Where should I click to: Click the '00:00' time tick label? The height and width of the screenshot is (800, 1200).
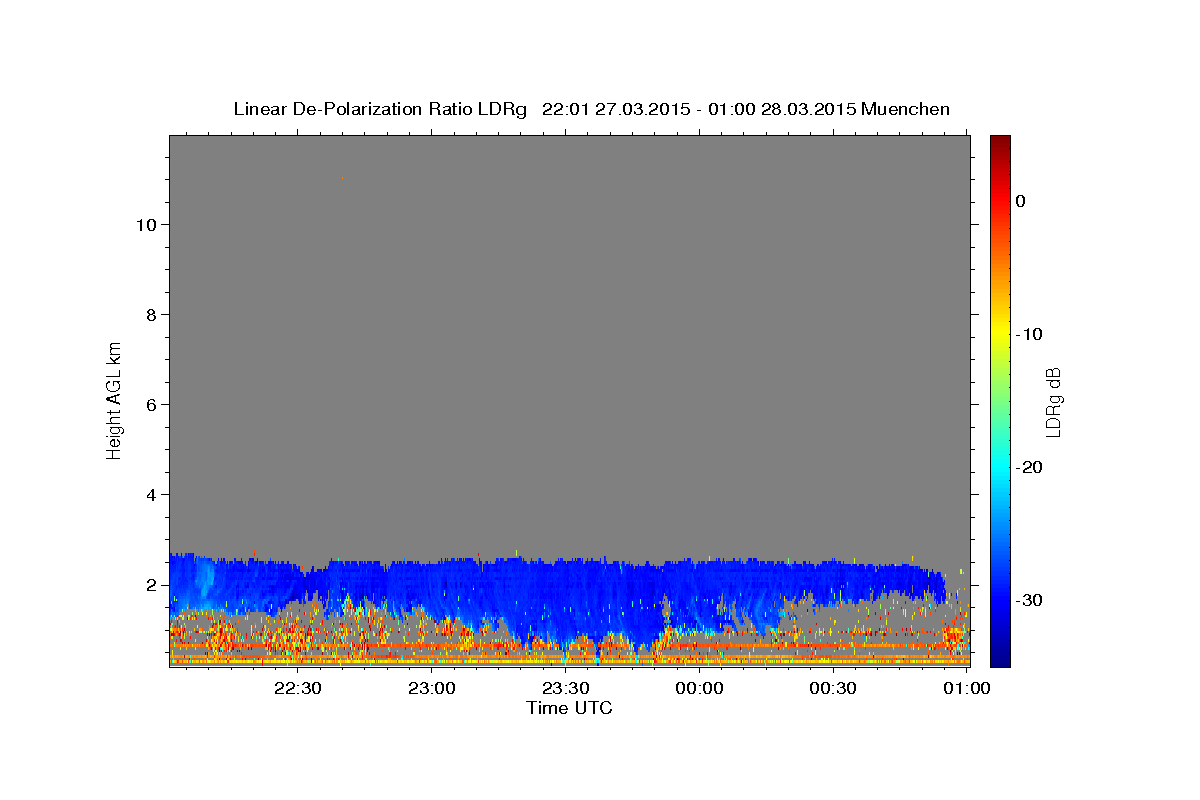click(x=699, y=688)
